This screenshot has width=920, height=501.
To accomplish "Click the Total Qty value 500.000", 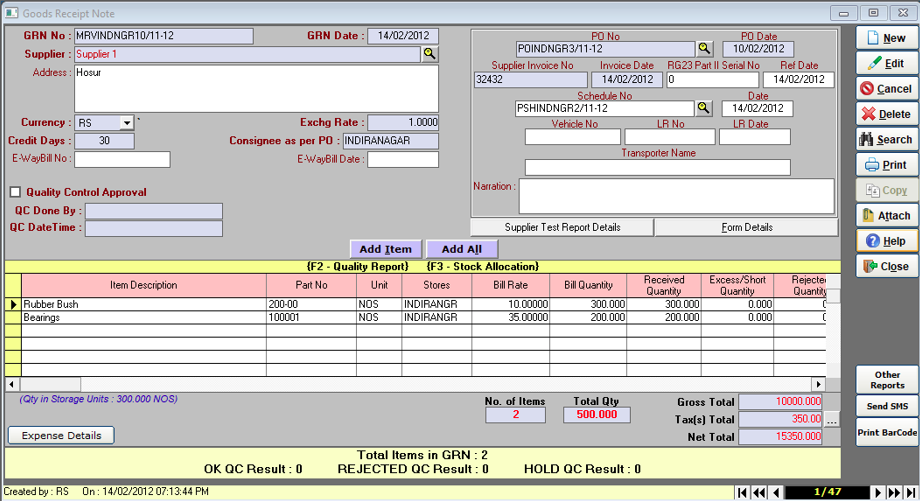I will pyautogui.click(x=597, y=415).
